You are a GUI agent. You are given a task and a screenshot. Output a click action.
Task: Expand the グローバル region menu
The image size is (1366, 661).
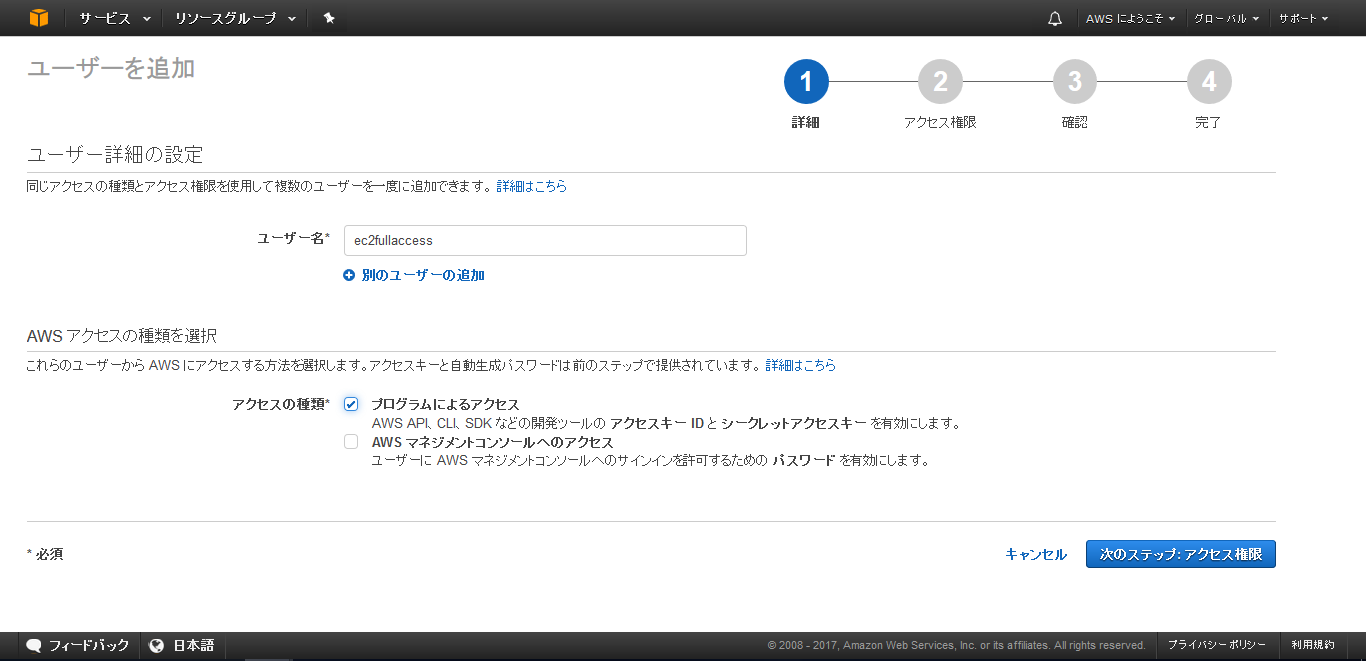1226,18
